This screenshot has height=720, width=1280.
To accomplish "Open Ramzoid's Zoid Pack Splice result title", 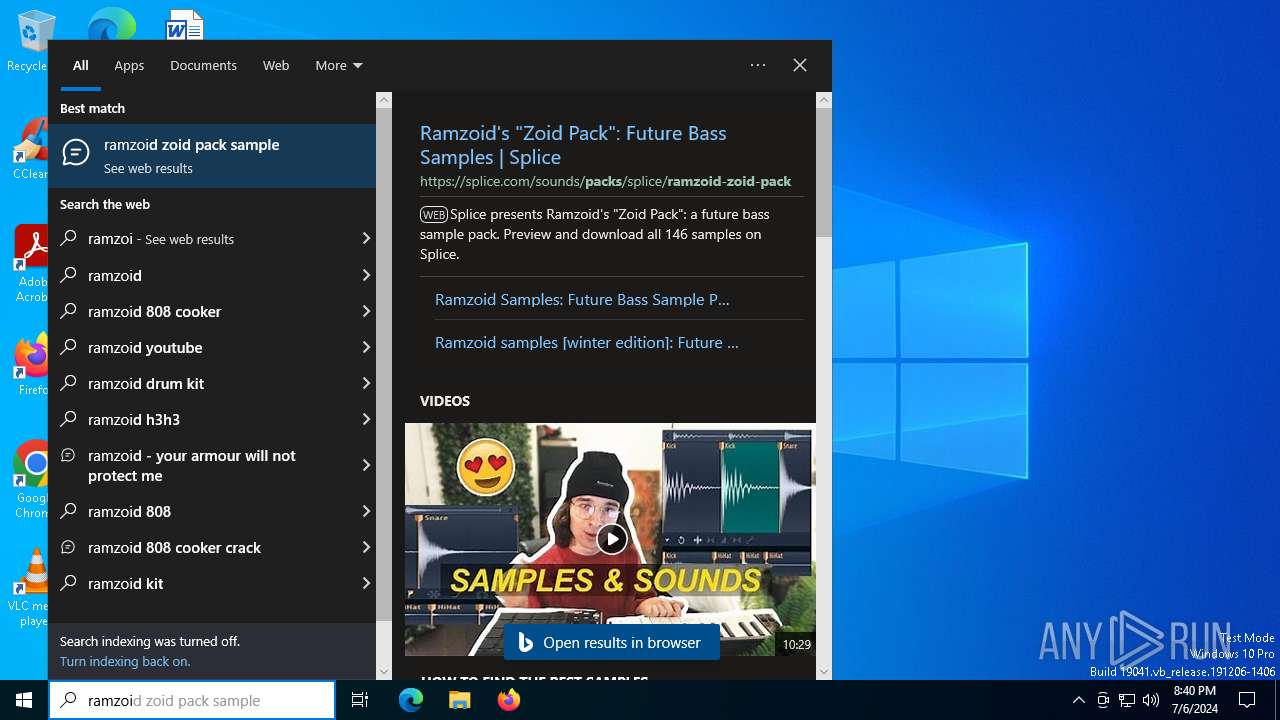I will pos(573,145).
